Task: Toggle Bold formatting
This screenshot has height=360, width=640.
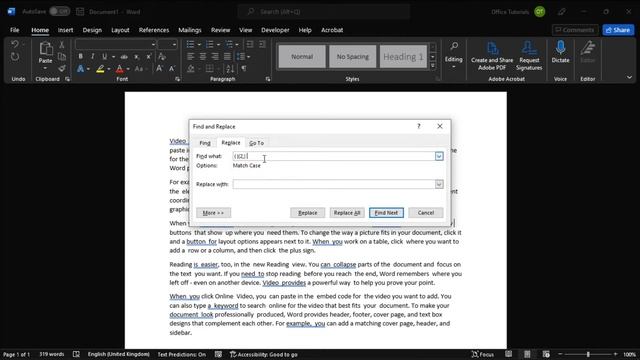Action: click(x=80, y=56)
